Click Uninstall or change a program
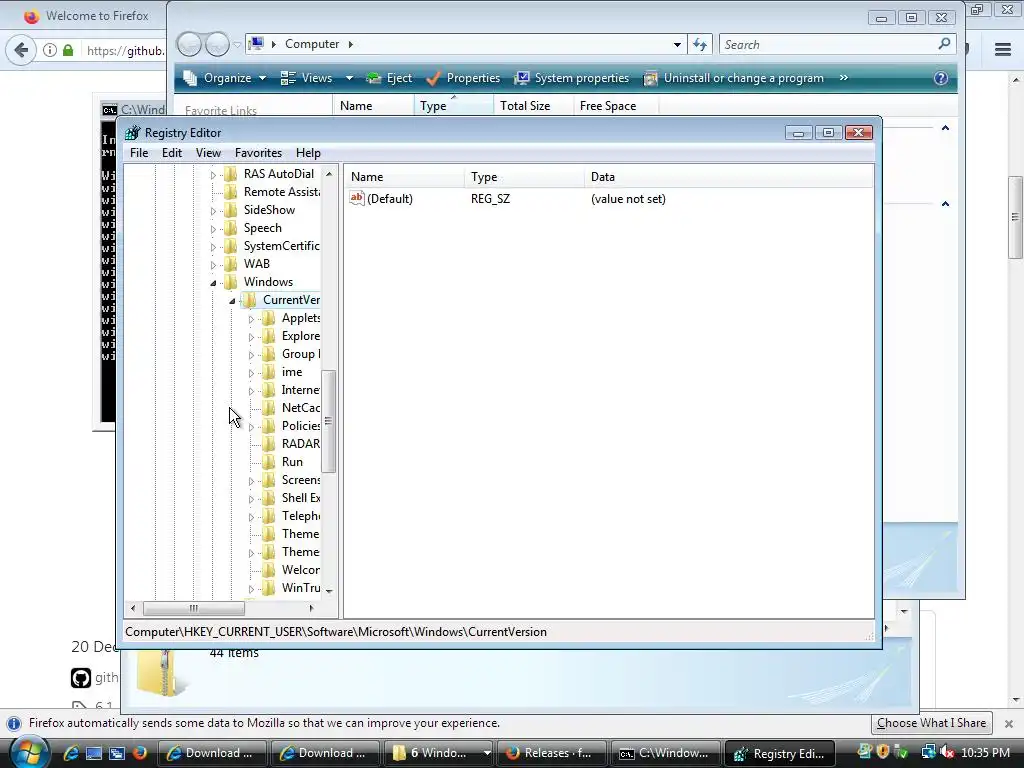The image size is (1024, 768). tap(733, 78)
